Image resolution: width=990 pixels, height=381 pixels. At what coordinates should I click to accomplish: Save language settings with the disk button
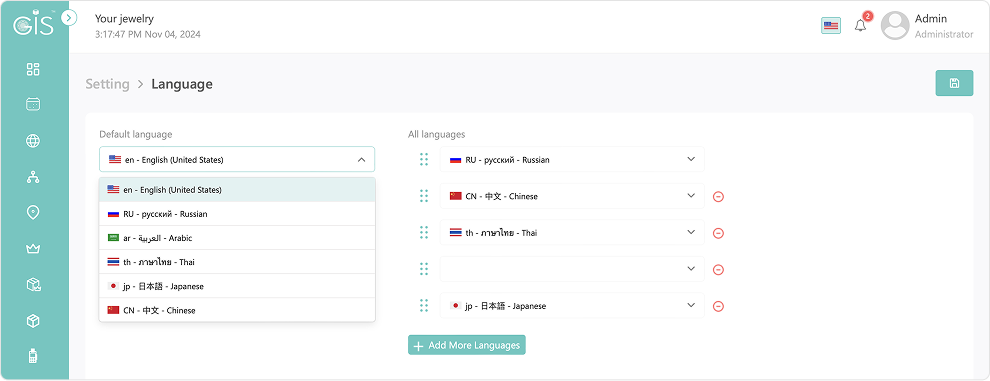pyautogui.click(x=954, y=83)
